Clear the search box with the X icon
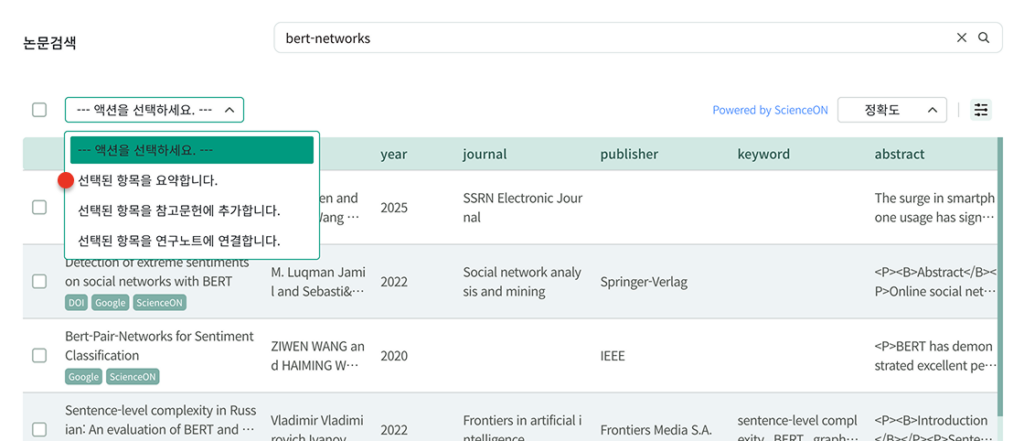 pyautogui.click(x=962, y=38)
